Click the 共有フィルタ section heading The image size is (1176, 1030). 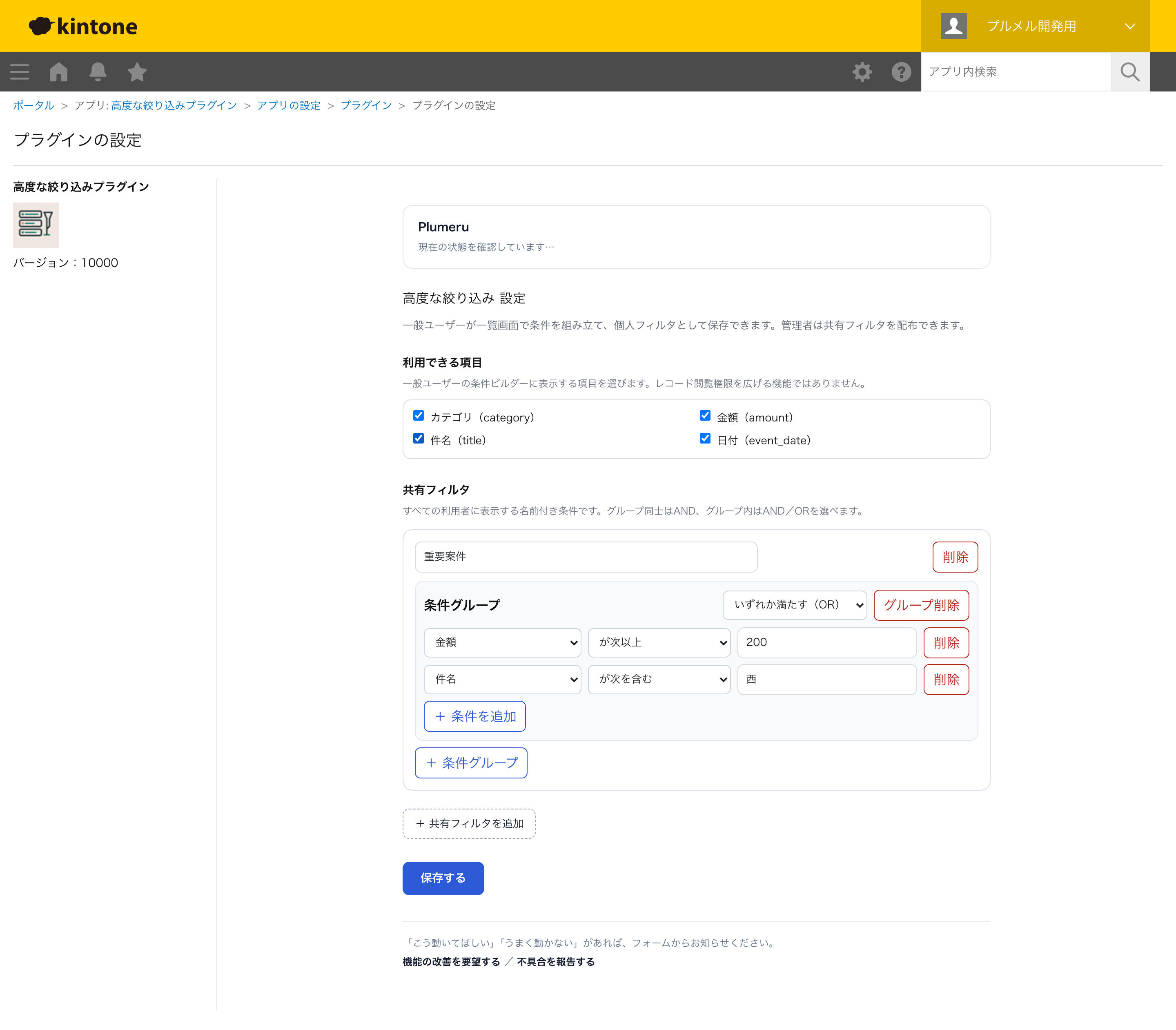point(436,490)
